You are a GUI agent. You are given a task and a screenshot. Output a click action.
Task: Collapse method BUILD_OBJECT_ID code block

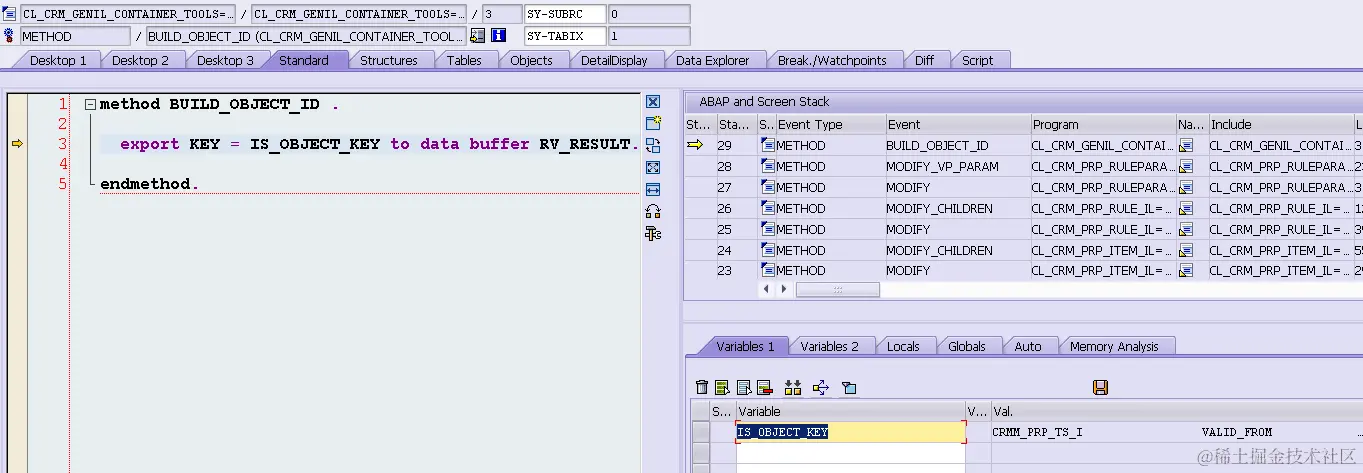(90, 104)
